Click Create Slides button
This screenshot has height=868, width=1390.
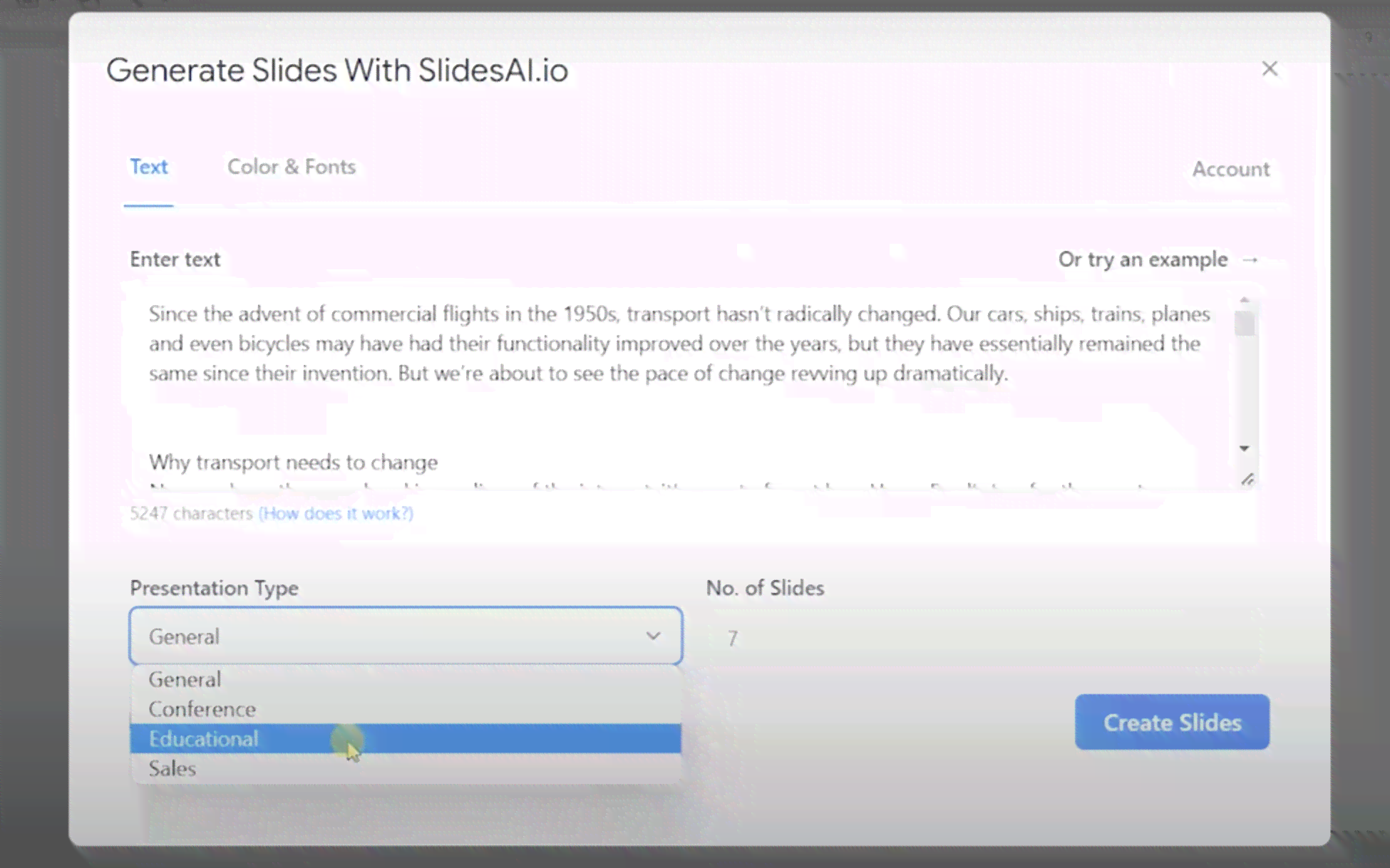click(x=1172, y=722)
